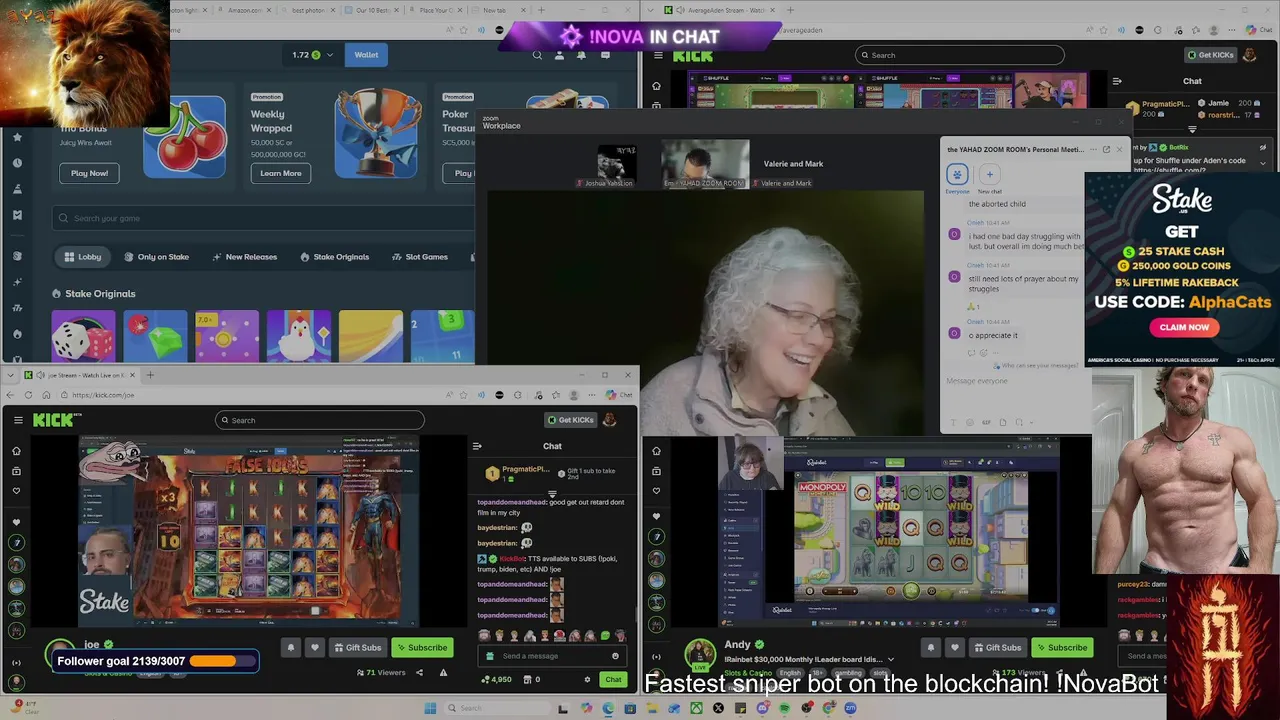Click CLAIM NOW on Stake.us ad
Screen dimensions: 1280x720
point(1185,327)
